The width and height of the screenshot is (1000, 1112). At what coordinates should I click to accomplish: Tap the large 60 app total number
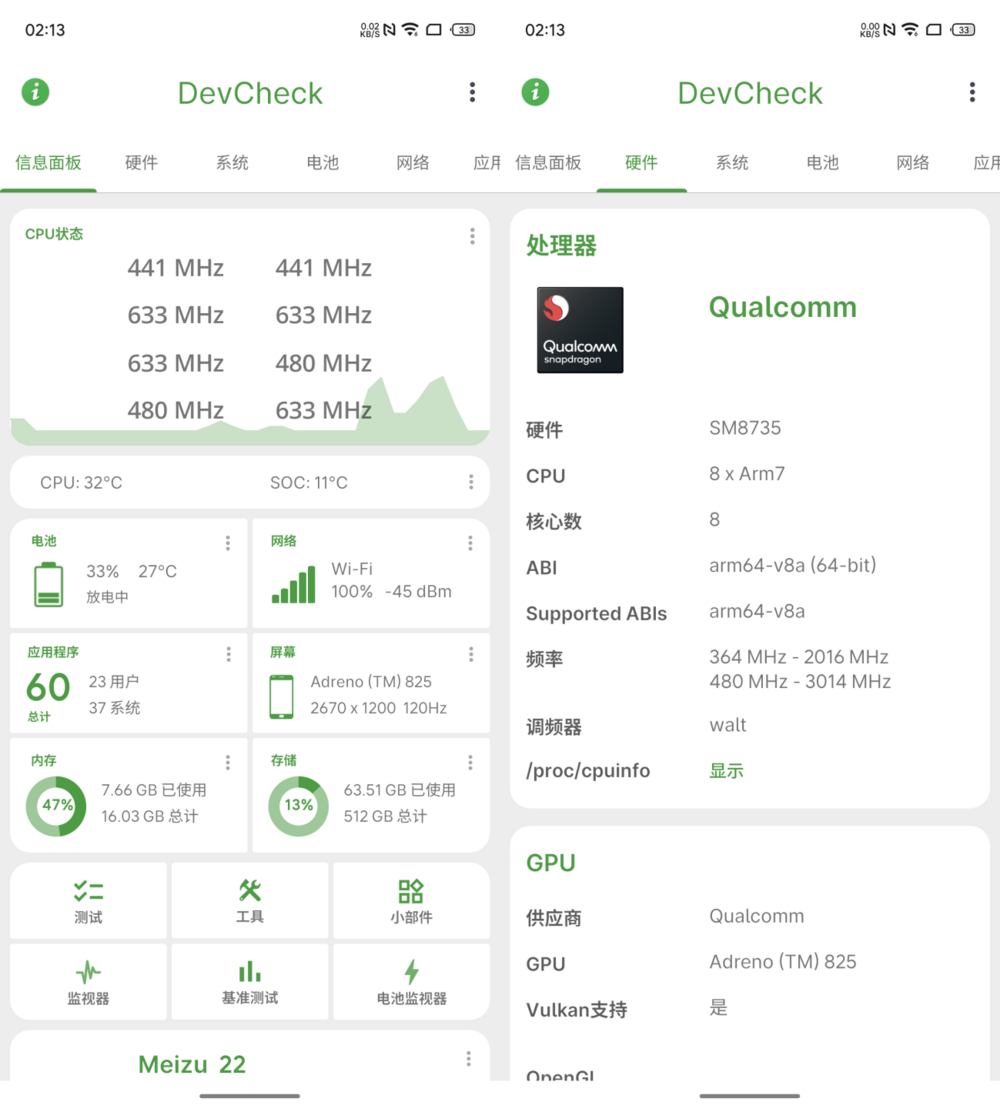(48, 686)
